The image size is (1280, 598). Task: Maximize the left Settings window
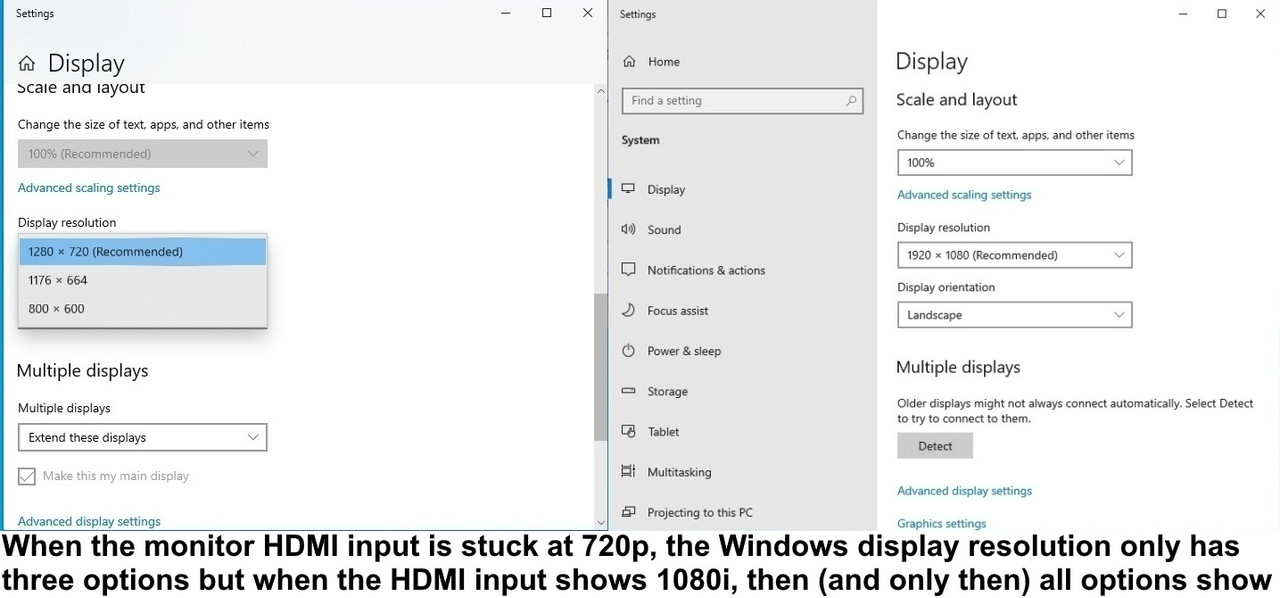pyautogui.click(x=546, y=13)
